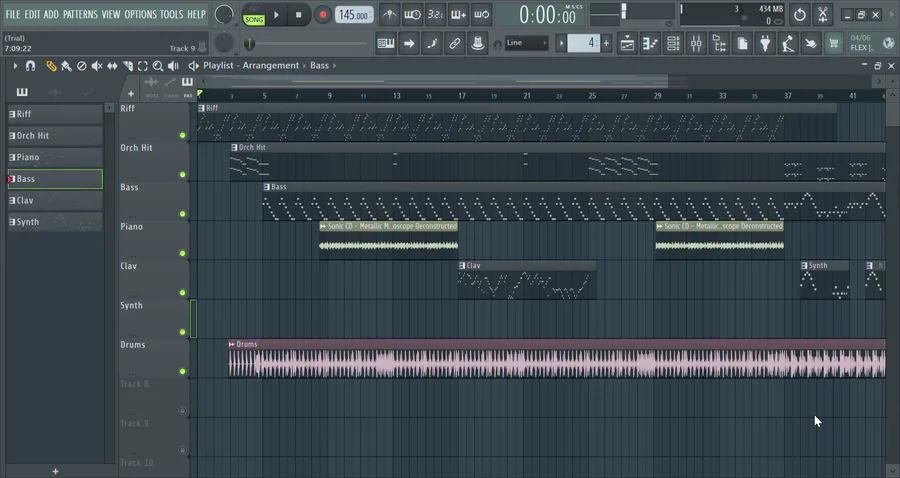Select the Slice tool

coord(127,66)
